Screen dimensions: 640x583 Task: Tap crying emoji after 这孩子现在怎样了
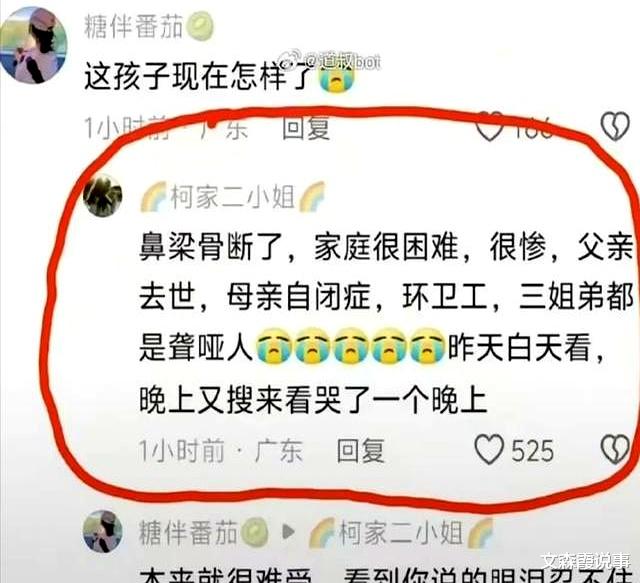[336, 78]
